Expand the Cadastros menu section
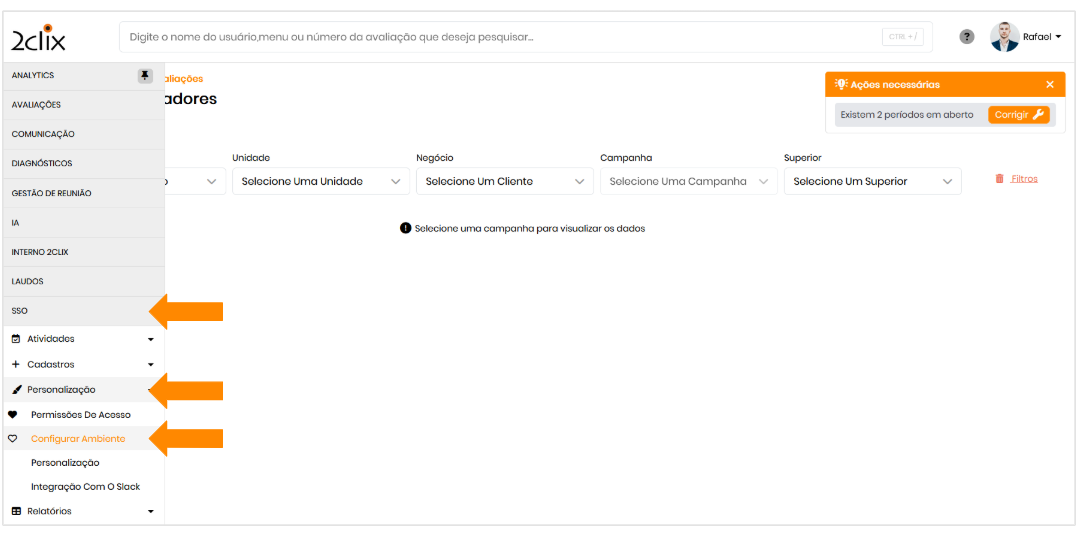Image resolution: width=1085 pixels, height=534 pixels. click(82, 365)
